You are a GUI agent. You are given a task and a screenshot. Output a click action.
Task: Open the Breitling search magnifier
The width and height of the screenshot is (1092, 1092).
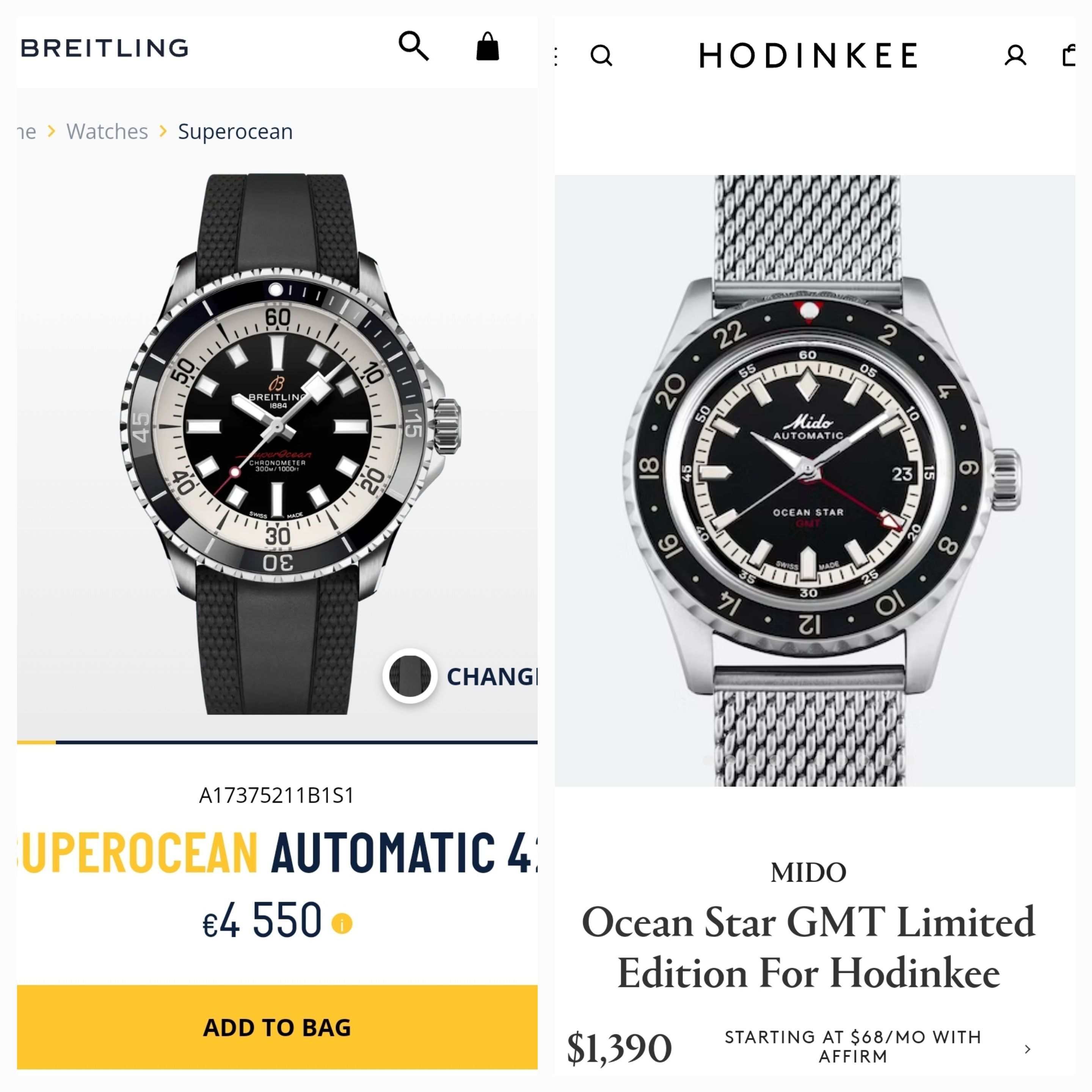414,46
